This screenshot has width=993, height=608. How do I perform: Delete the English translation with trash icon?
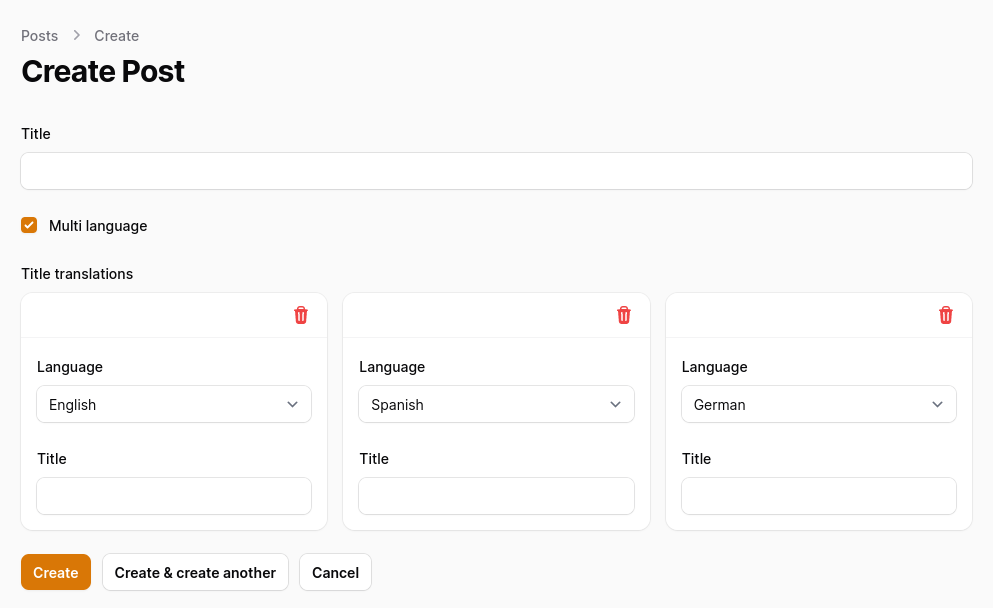pyautogui.click(x=301, y=315)
